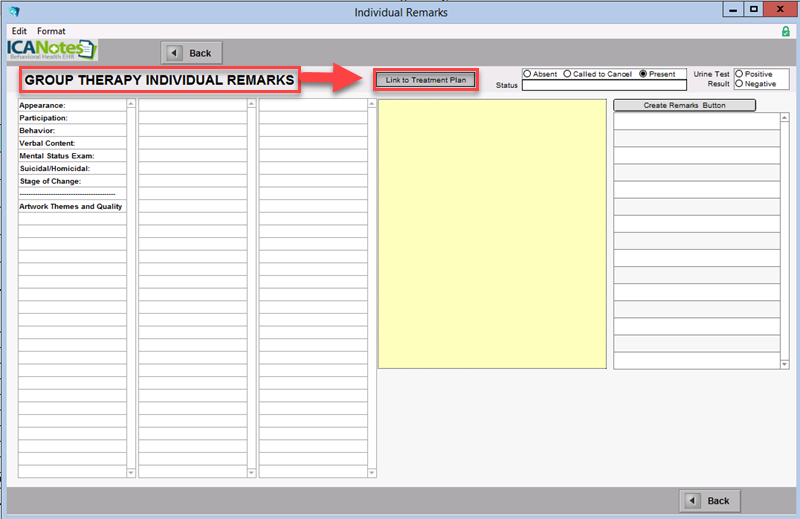Click the Create Remarks Button
The width and height of the screenshot is (800, 519).
684,105
